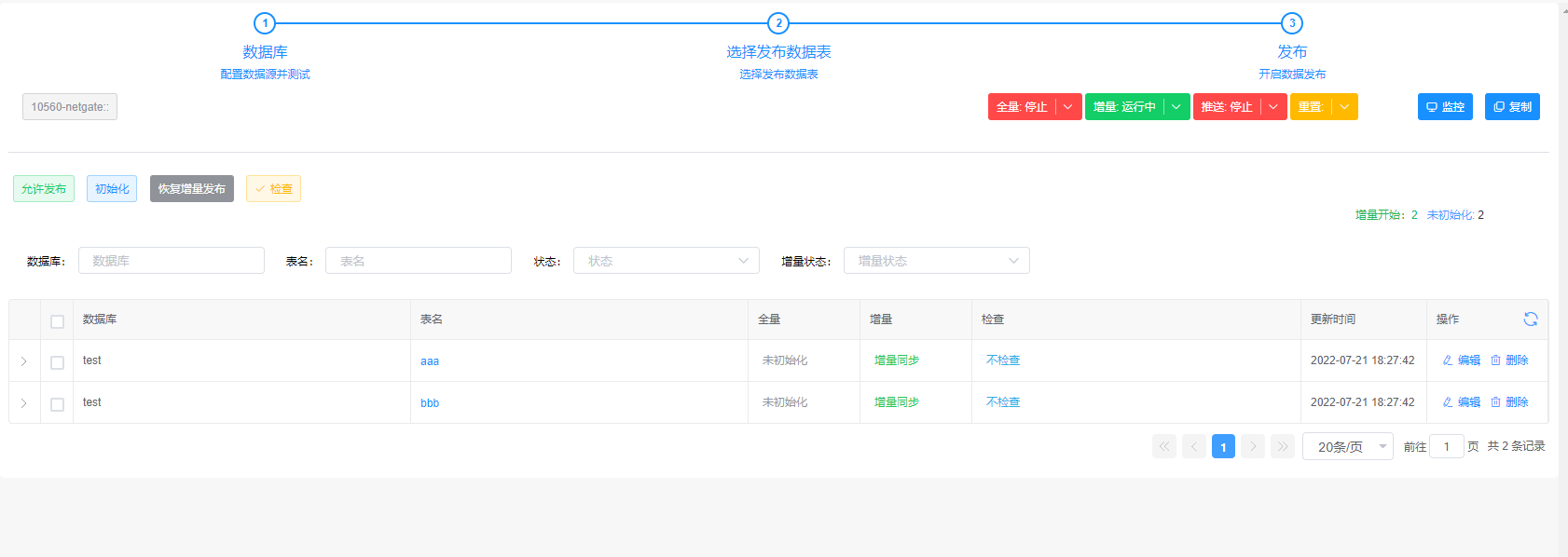The height and width of the screenshot is (557, 1568).
Task: Click the refresh icon in table header
Action: [1530, 319]
